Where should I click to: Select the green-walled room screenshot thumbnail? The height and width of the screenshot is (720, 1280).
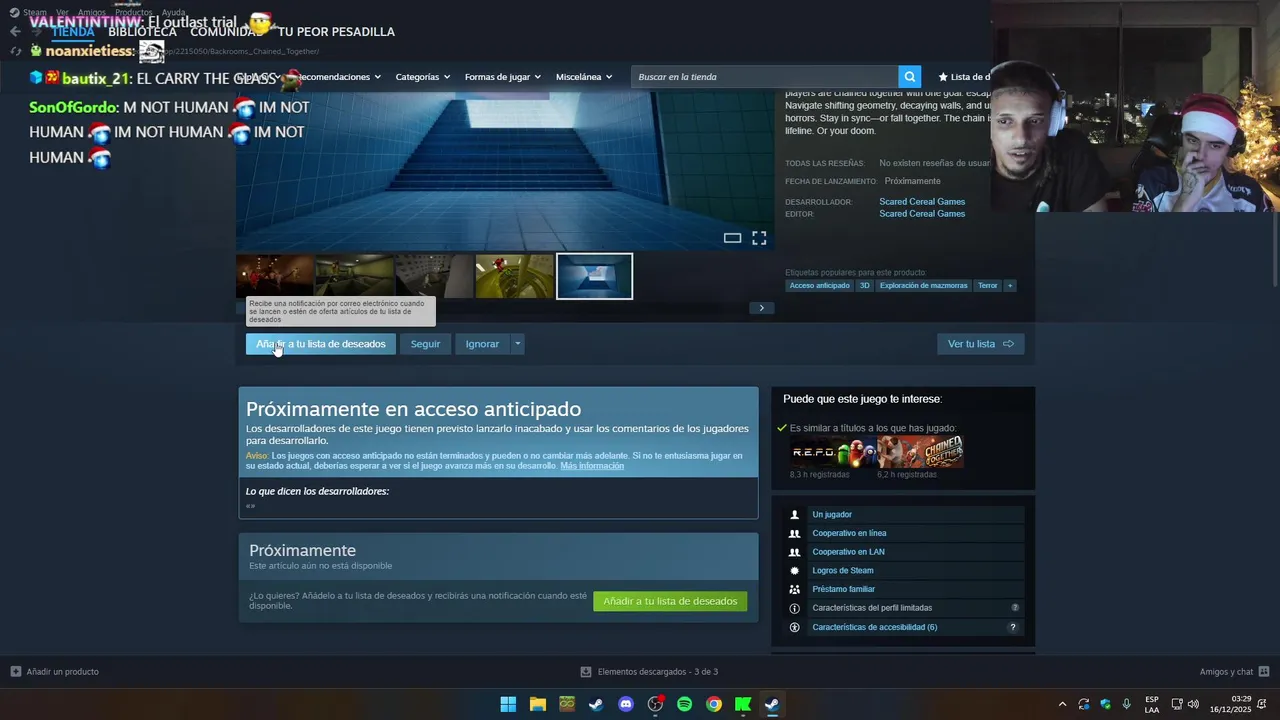(x=355, y=276)
